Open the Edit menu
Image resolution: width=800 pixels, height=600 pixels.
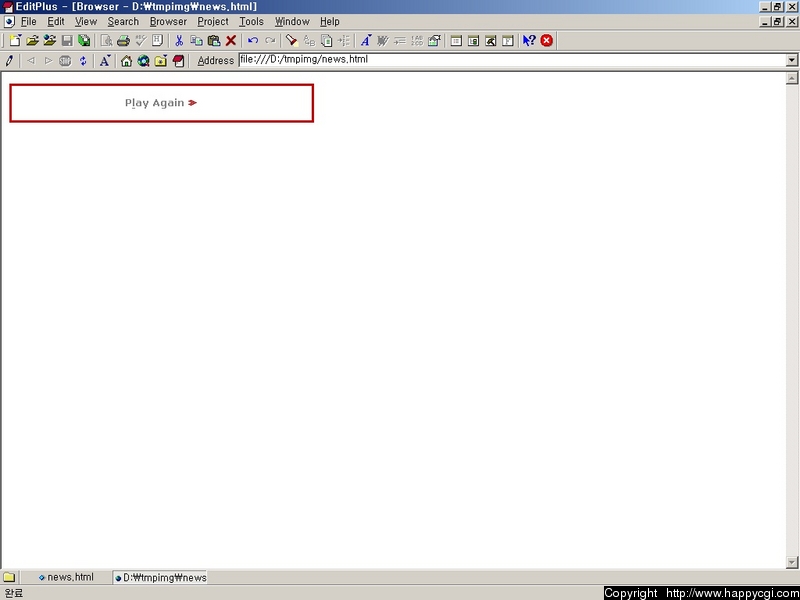click(x=56, y=21)
